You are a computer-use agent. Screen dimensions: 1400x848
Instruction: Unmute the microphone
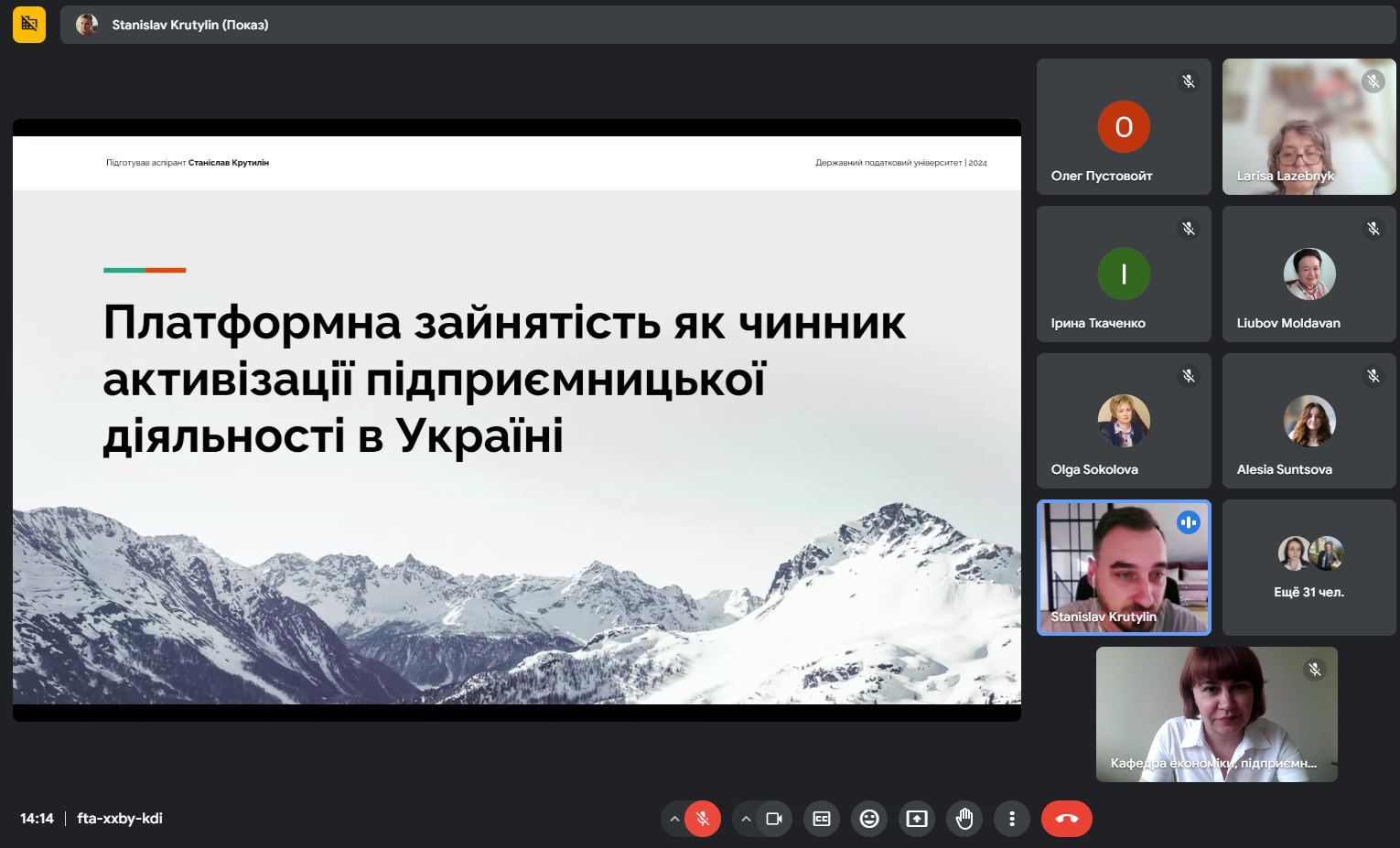(703, 819)
